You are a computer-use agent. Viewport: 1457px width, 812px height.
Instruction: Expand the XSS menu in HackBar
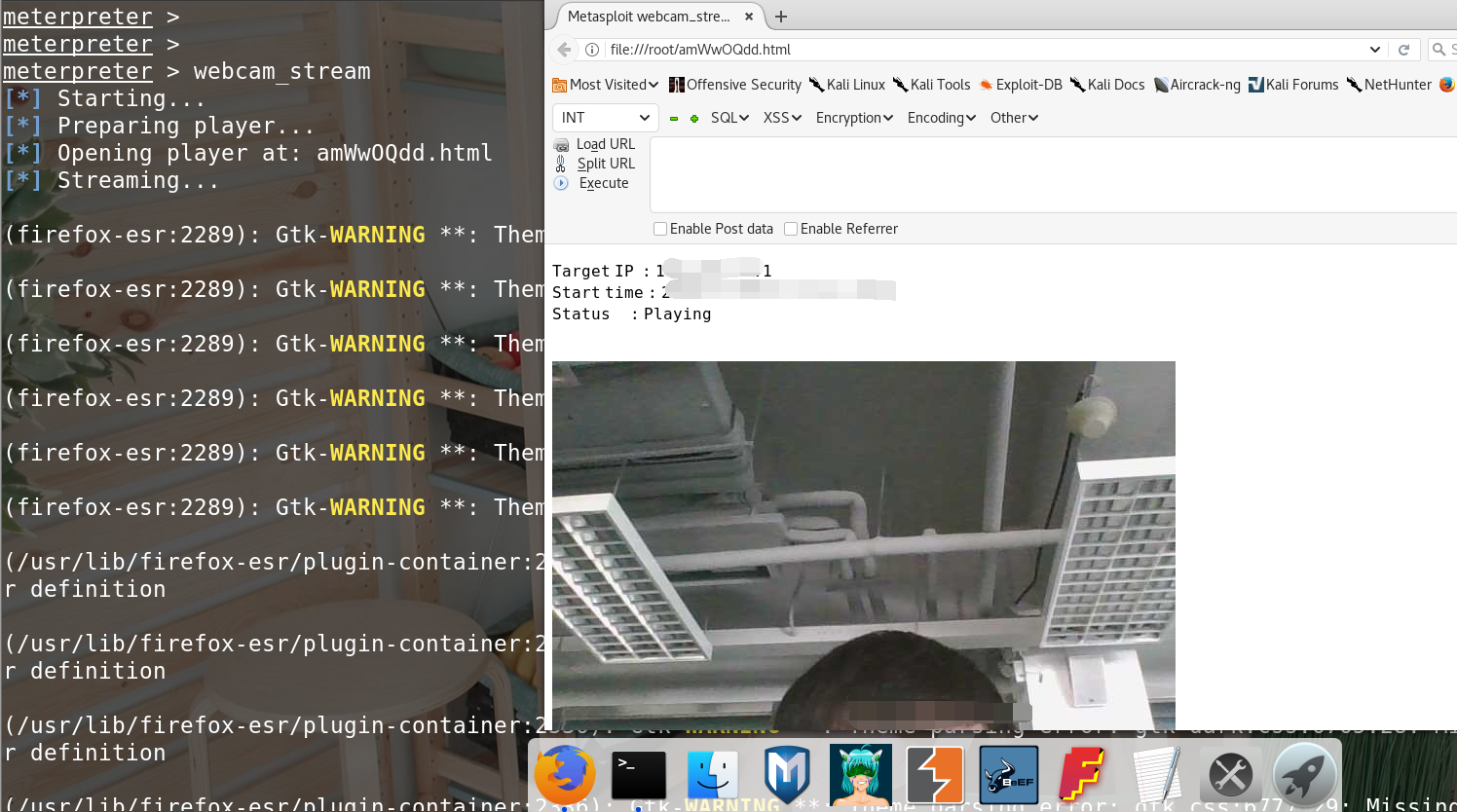pyautogui.click(x=782, y=118)
